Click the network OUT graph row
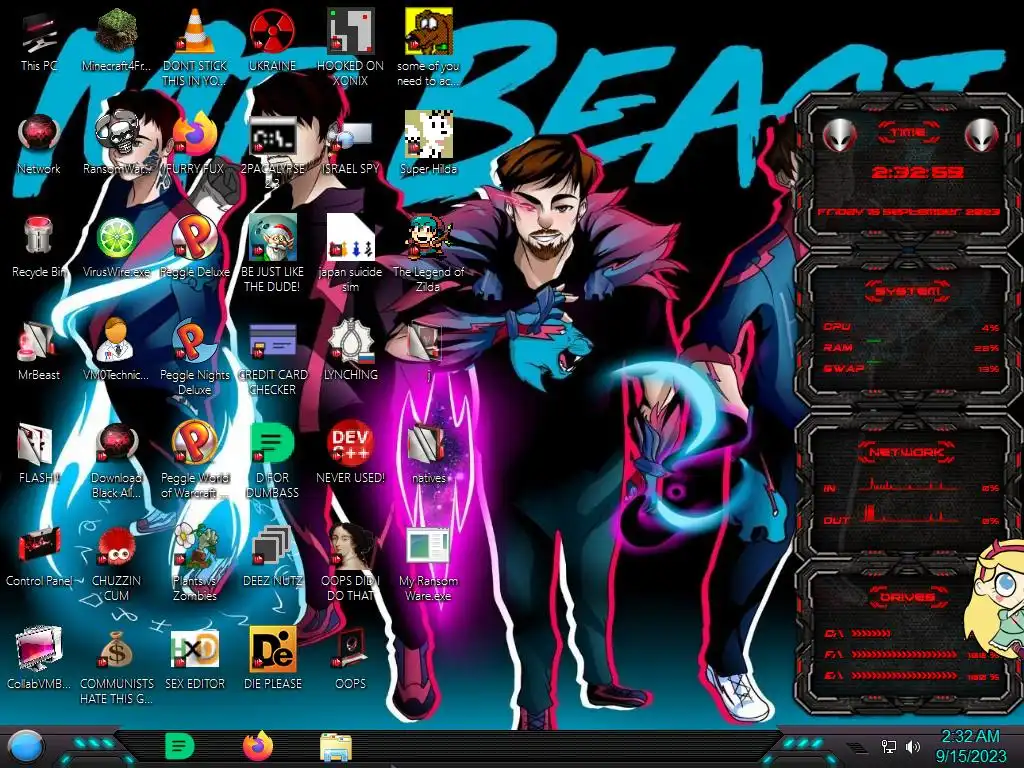The width and height of the screenshot is (1024, 768). pyautogui.click(x=911, y=517)
